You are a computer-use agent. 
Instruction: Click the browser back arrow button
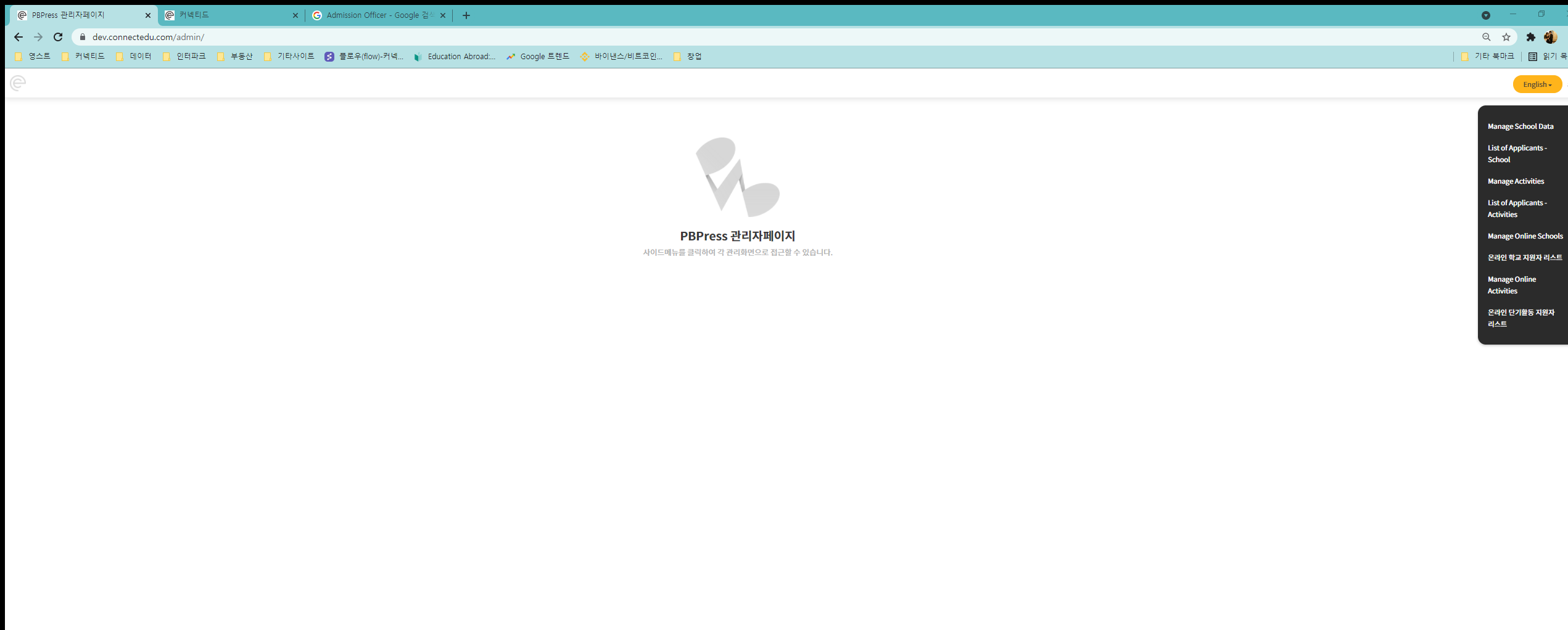[19, 37]
